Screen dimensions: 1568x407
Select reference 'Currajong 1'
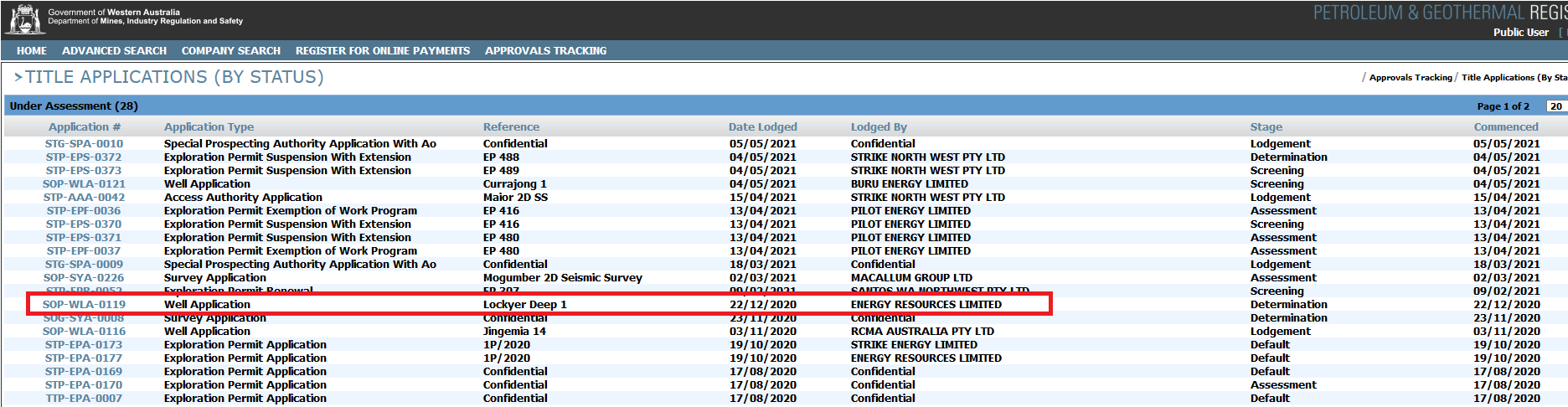515,184
